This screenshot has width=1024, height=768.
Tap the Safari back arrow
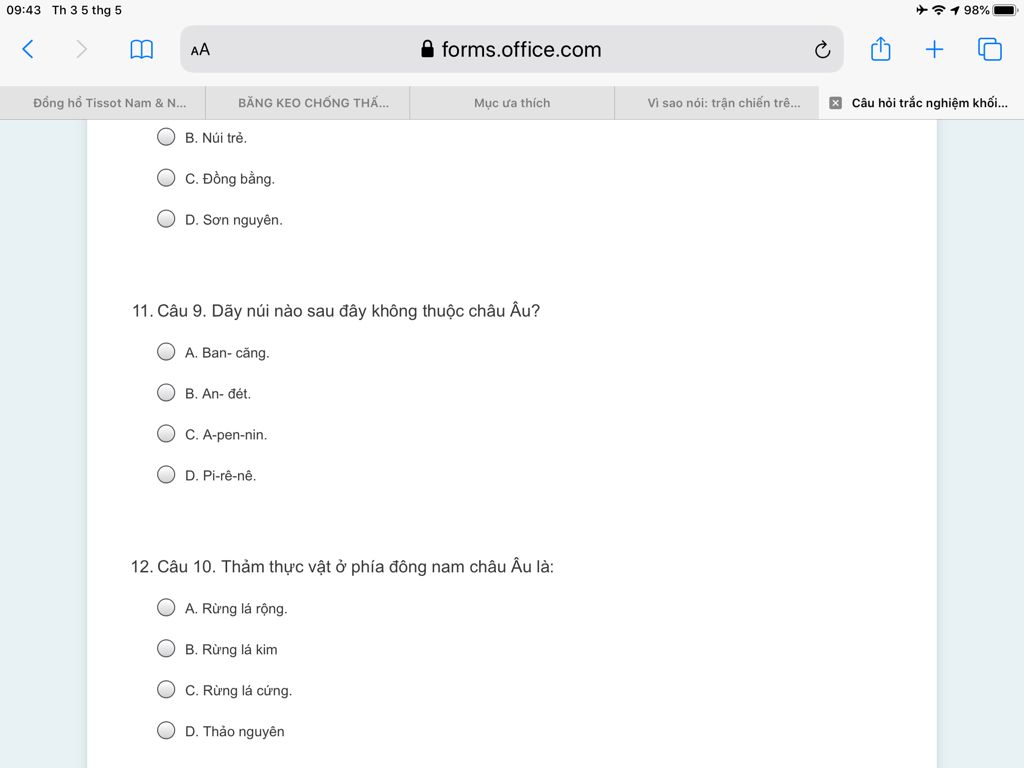(x=28, y=49)
